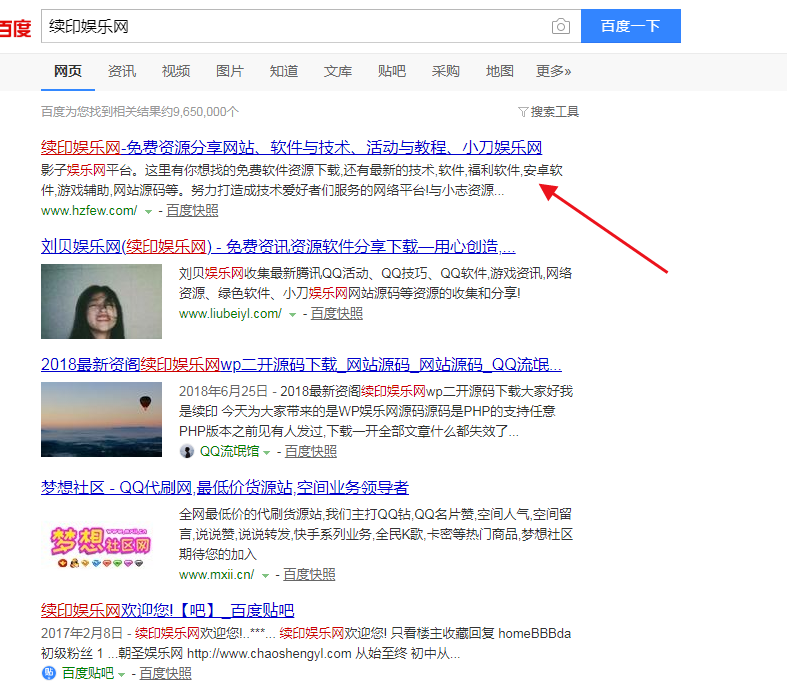The width and height of the screenshot is (787, 695).
Task: Click the 百度贴吧 source name
Action: pos(88,673)
